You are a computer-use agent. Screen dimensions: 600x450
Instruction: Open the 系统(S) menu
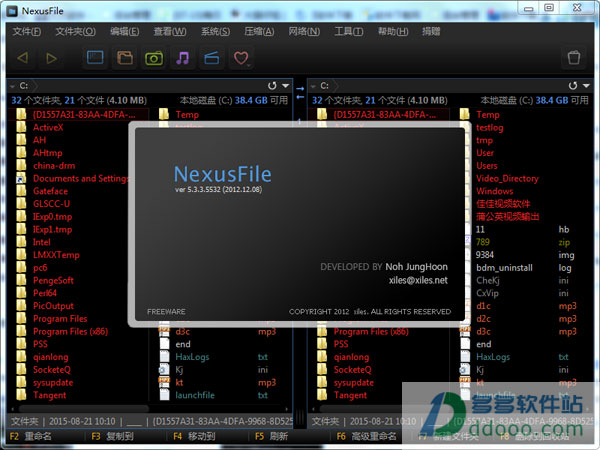(x=215, y=32)
